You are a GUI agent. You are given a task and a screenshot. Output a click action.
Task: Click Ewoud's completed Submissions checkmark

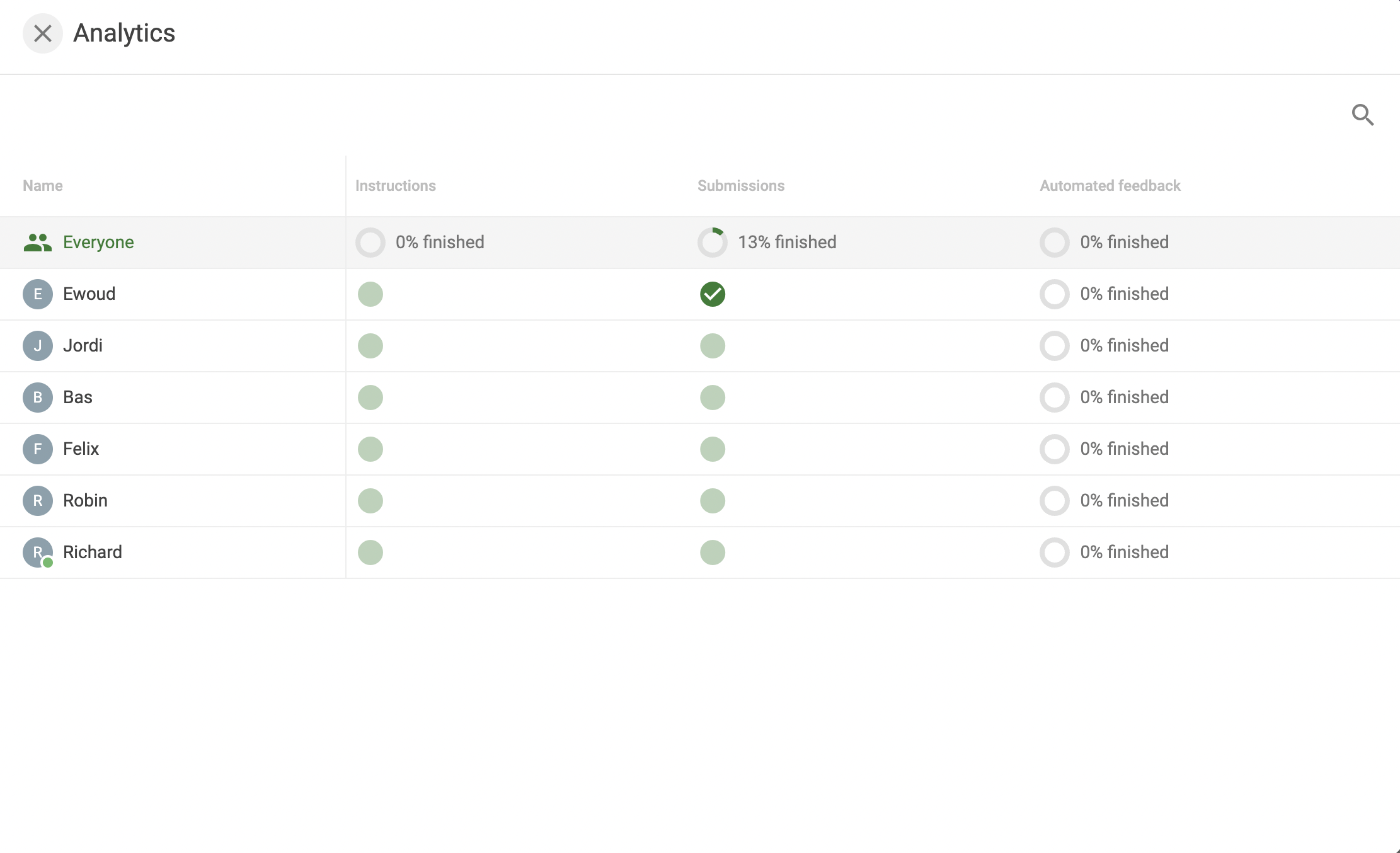713,294
